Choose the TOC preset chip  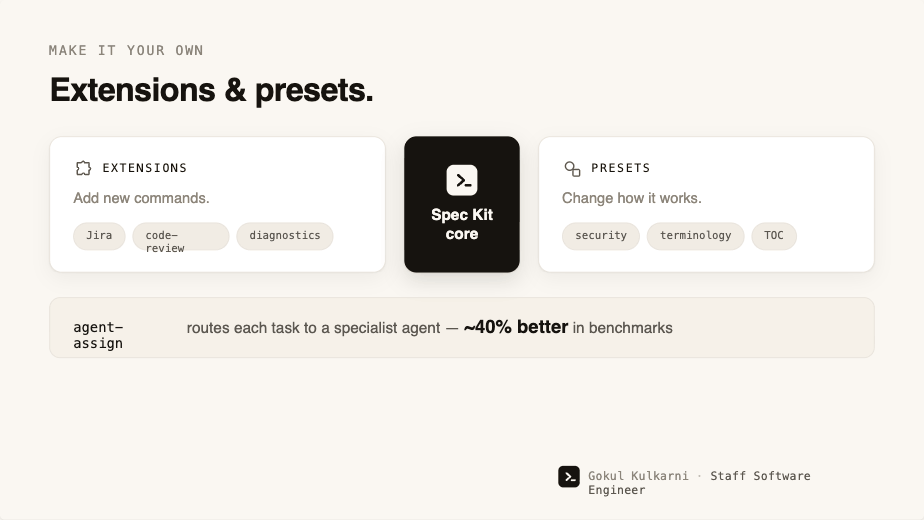(774, 236)
